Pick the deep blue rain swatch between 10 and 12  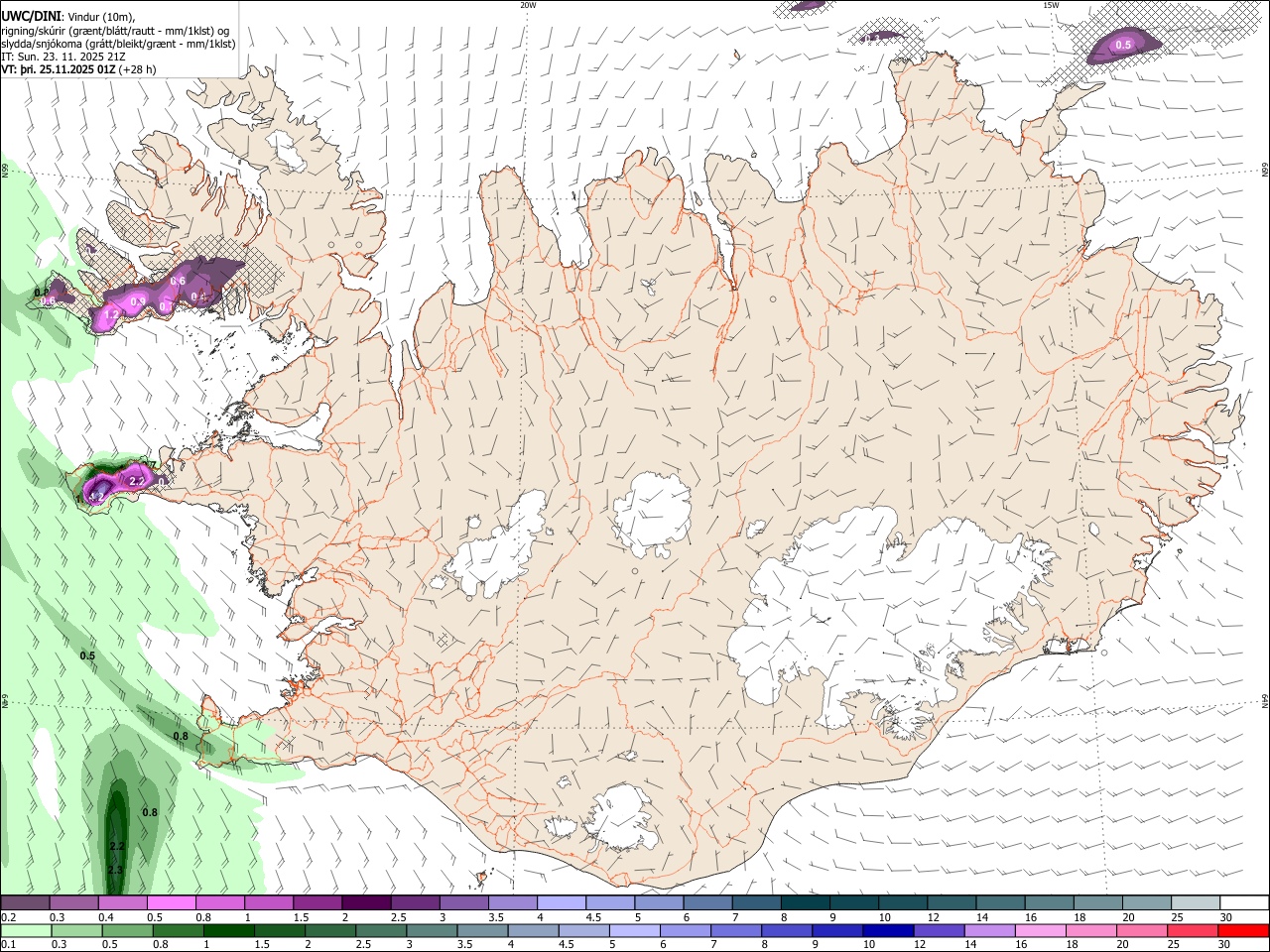point(889,930)
